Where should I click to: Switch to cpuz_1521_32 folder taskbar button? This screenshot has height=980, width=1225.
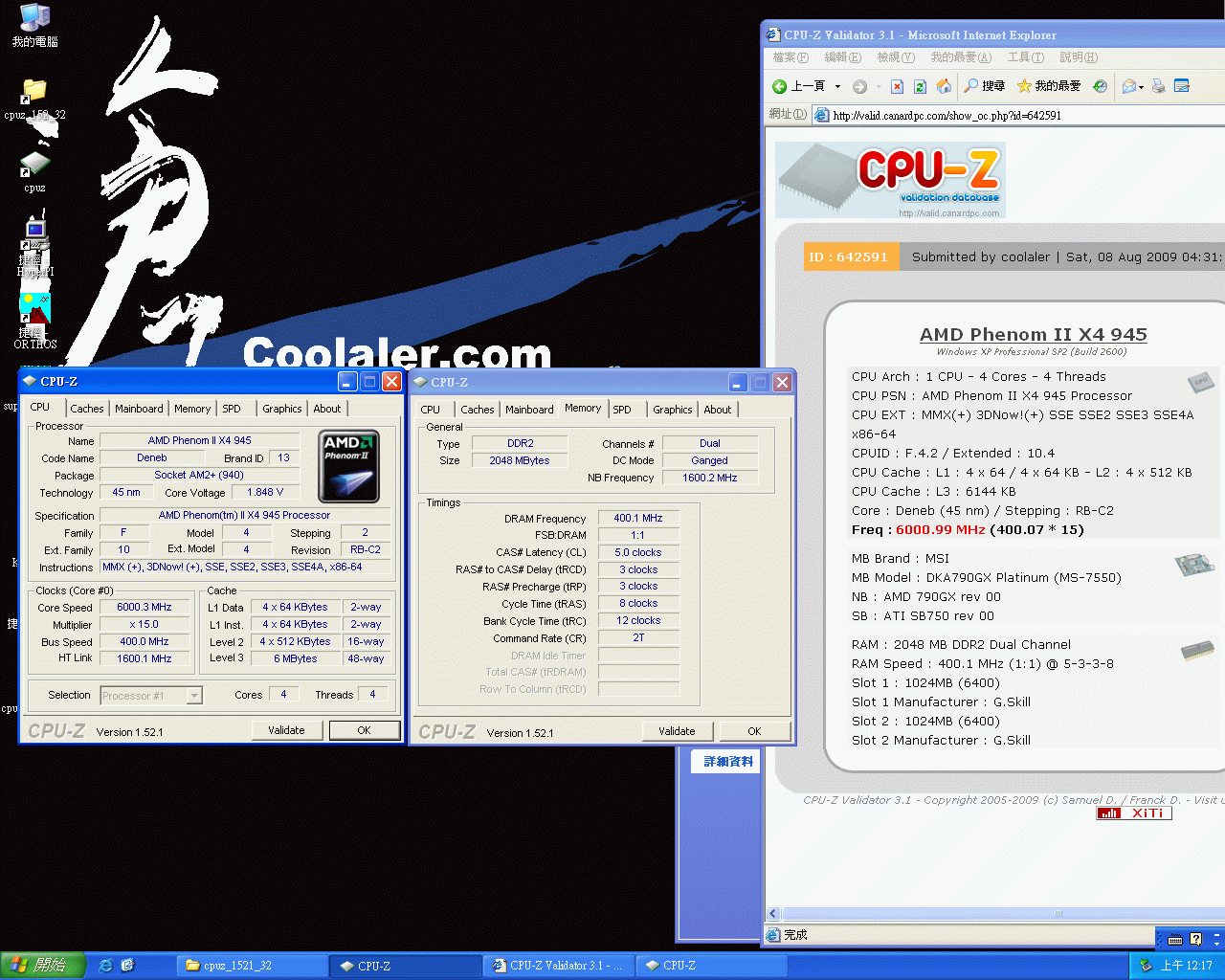tap(252, 966)
